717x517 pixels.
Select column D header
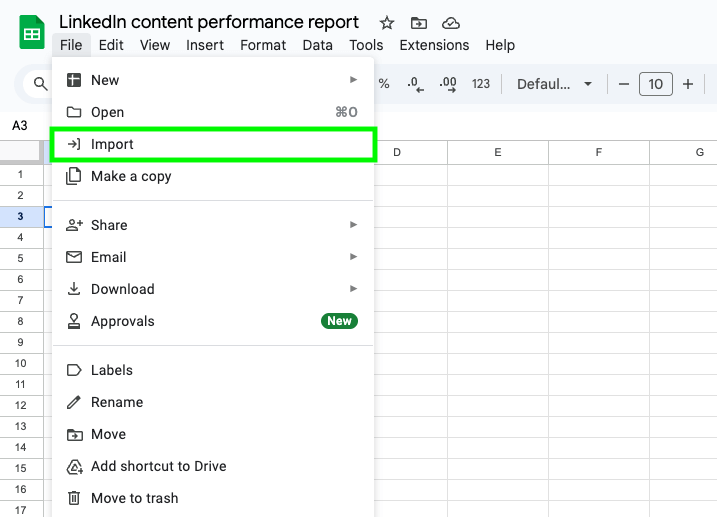410,152
